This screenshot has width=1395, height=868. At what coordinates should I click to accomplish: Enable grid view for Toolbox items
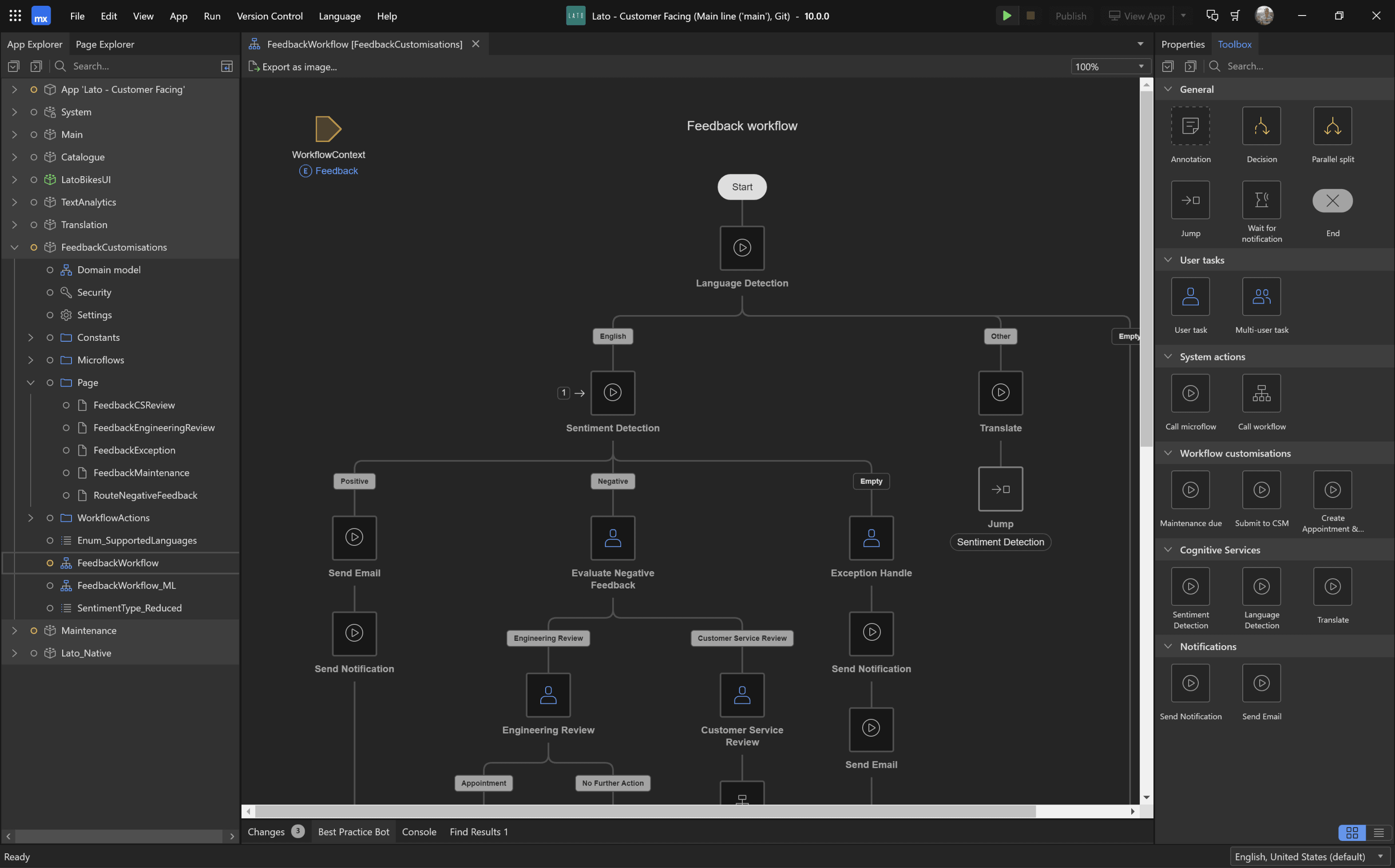click(x=1351, y=832)
